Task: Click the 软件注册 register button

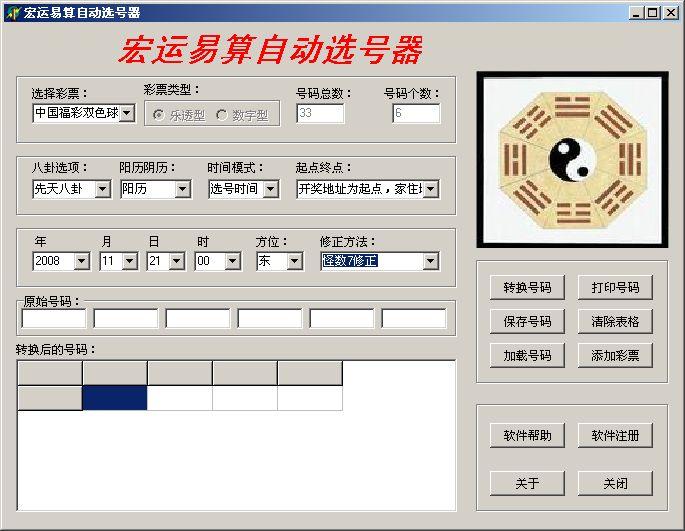Action: pos(615,435)
